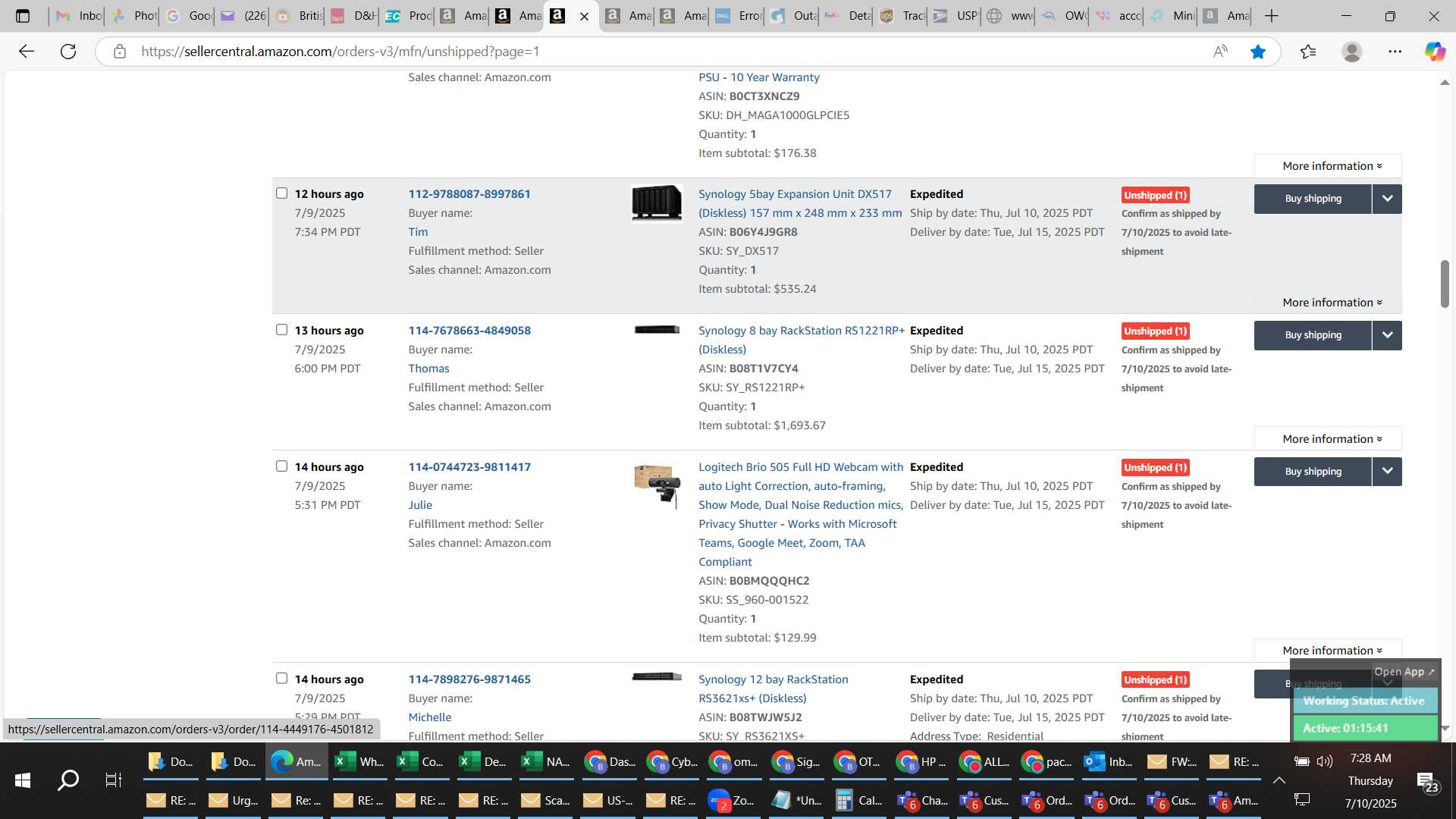The height and width of the screenshot is (819, 1456).
Task: Open the Teams 'Cha...' taskbar window
Action: 922,800
